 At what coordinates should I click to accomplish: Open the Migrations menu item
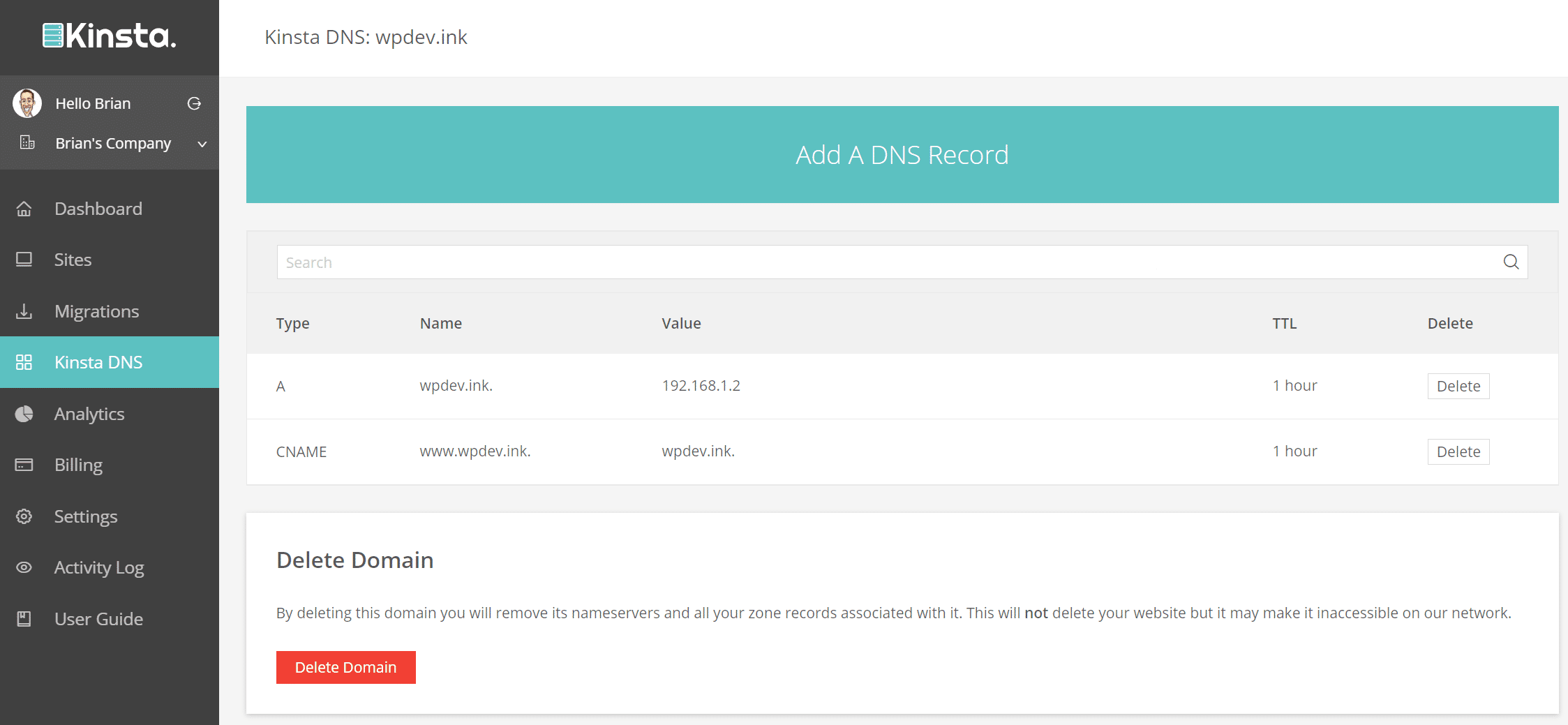point(110,311)
